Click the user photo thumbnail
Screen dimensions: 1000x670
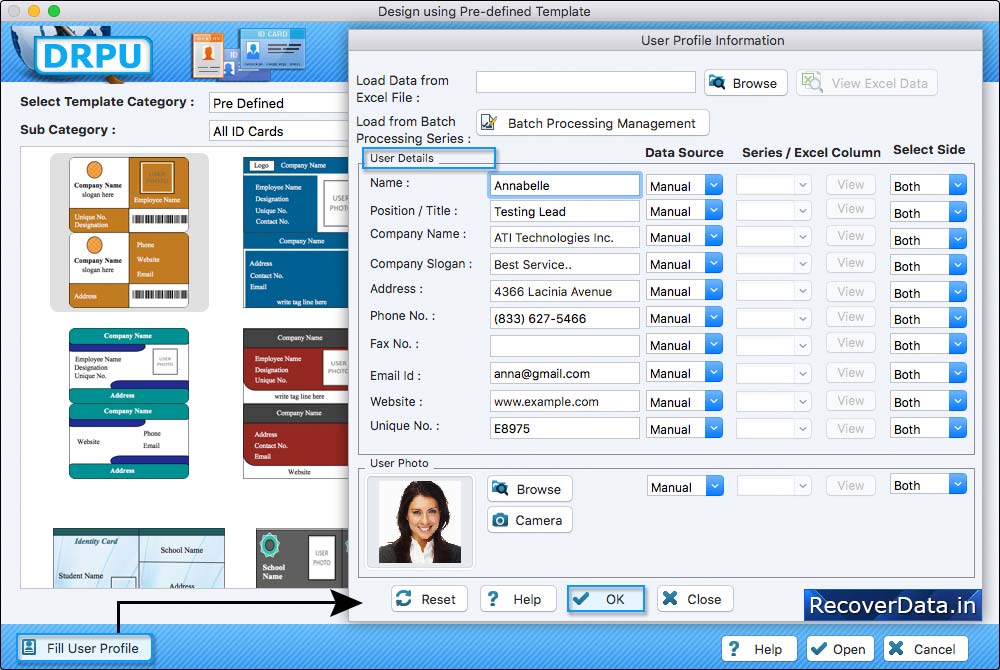420,521
